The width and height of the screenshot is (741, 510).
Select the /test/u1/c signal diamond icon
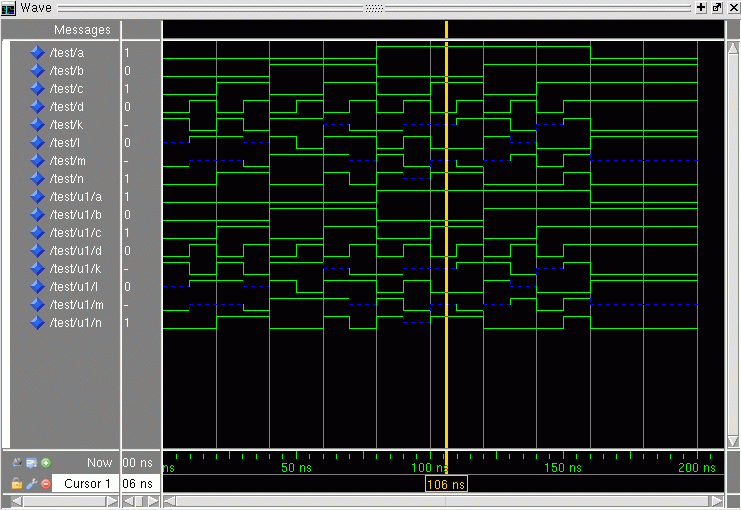pyautogui.click(x=37, y=233)
